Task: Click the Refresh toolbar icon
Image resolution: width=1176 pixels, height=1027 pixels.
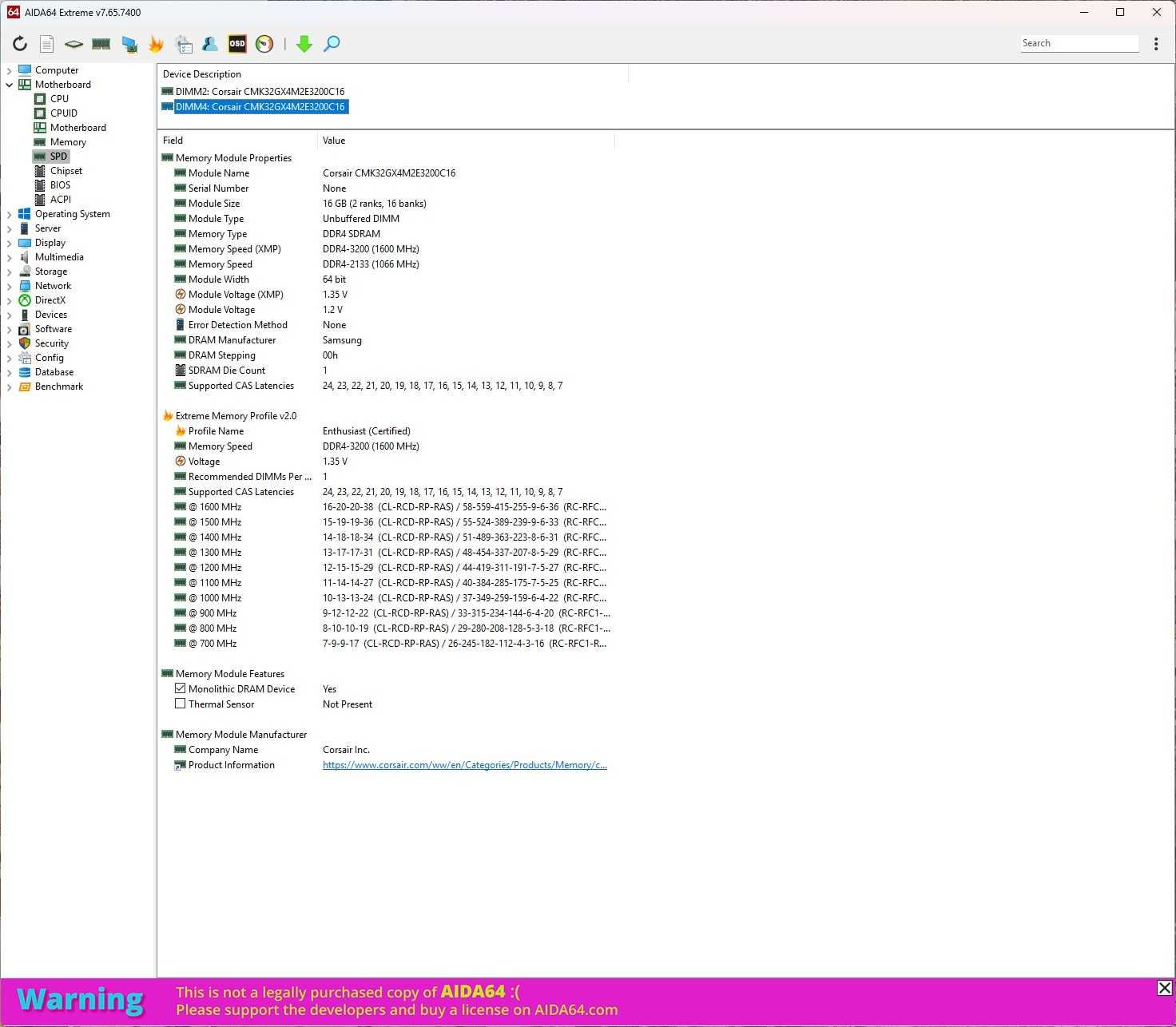Action: (20, 44)
